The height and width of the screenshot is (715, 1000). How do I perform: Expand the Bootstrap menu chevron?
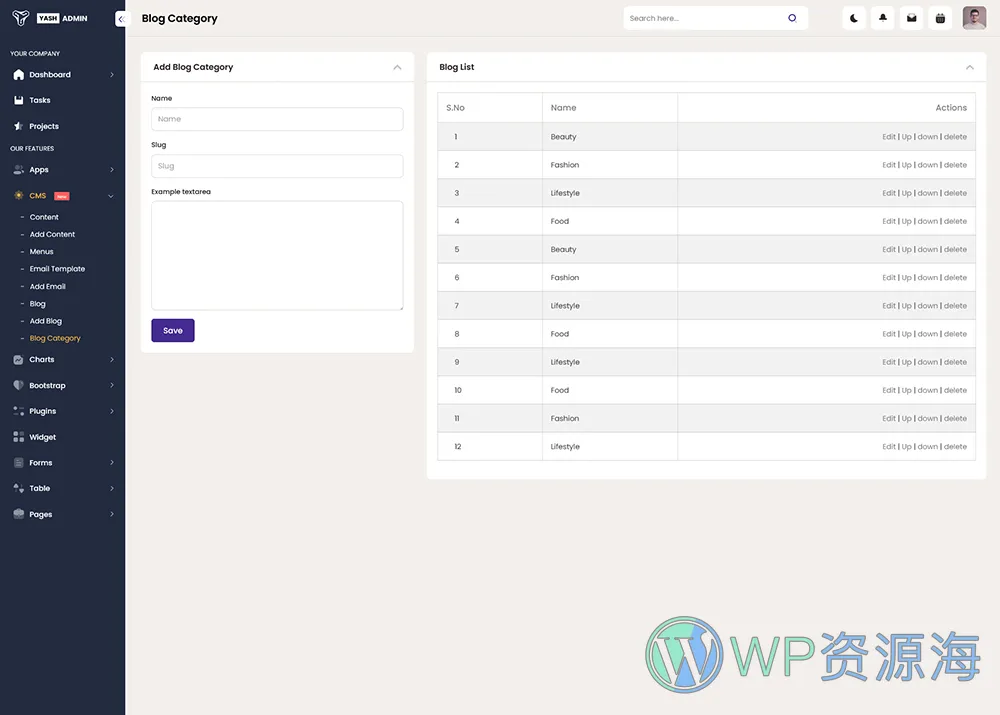pos(112,385)
